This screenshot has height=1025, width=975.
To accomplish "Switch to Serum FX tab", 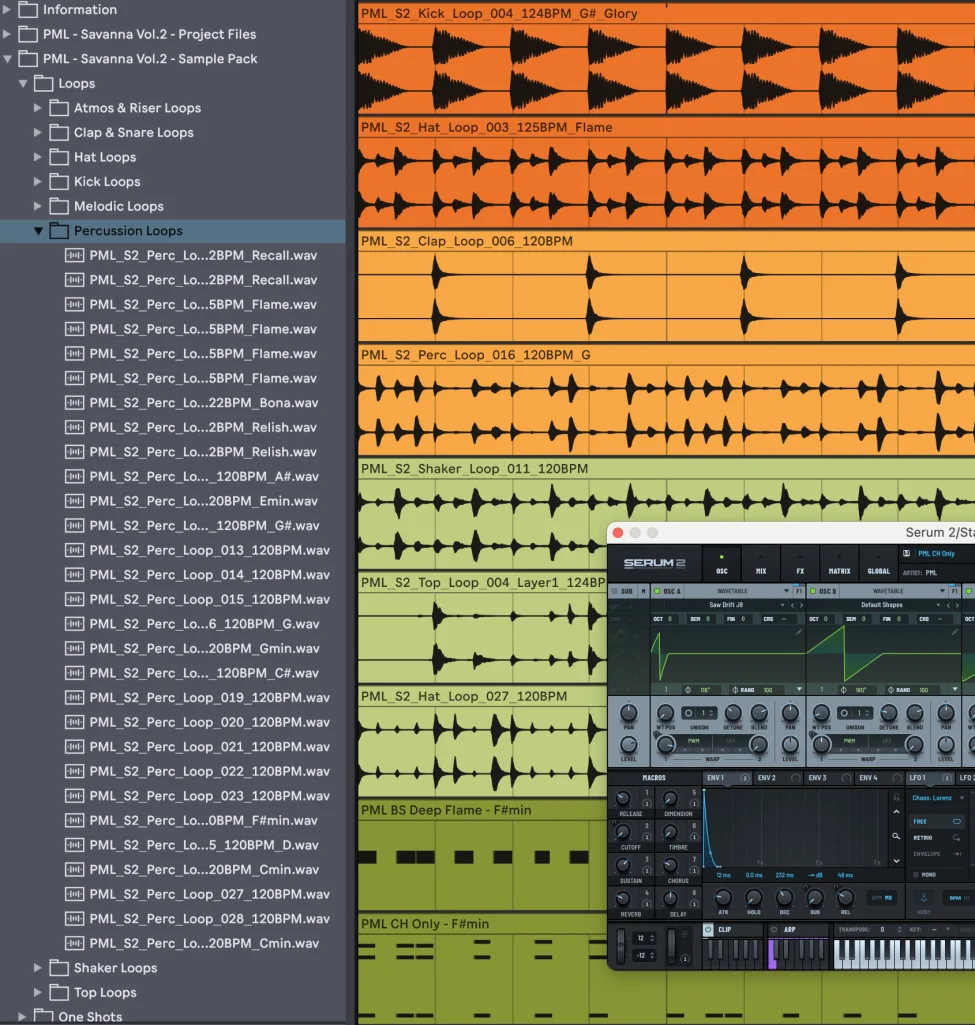I will [800, 565].
